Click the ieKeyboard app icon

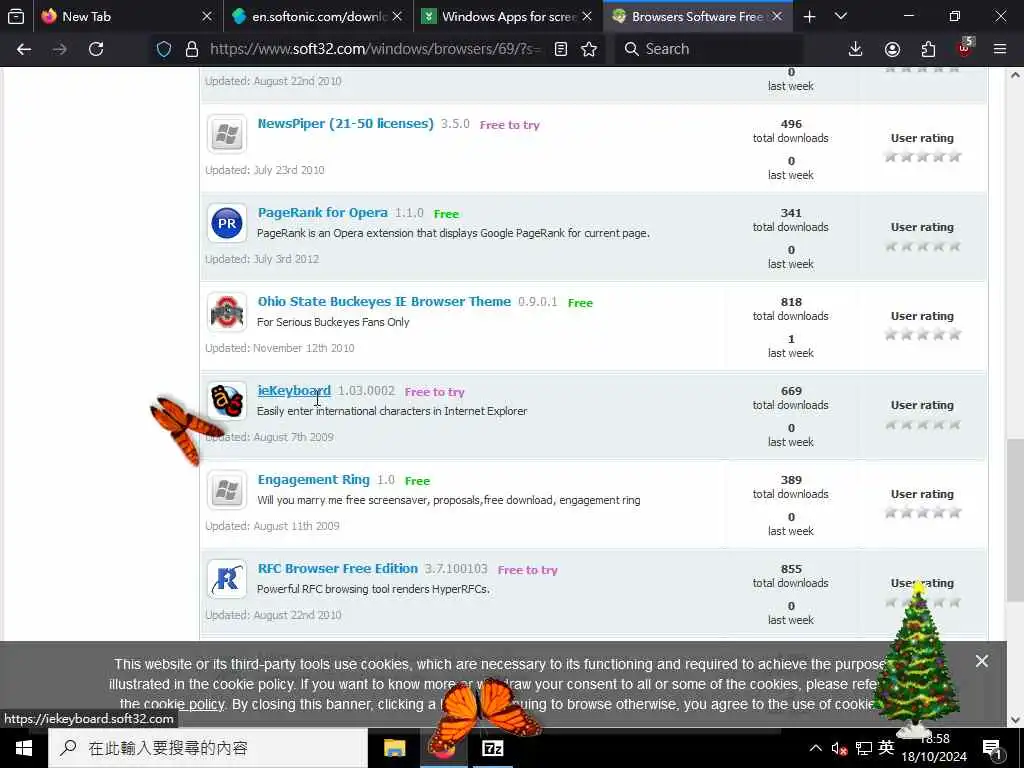(227, 401)
